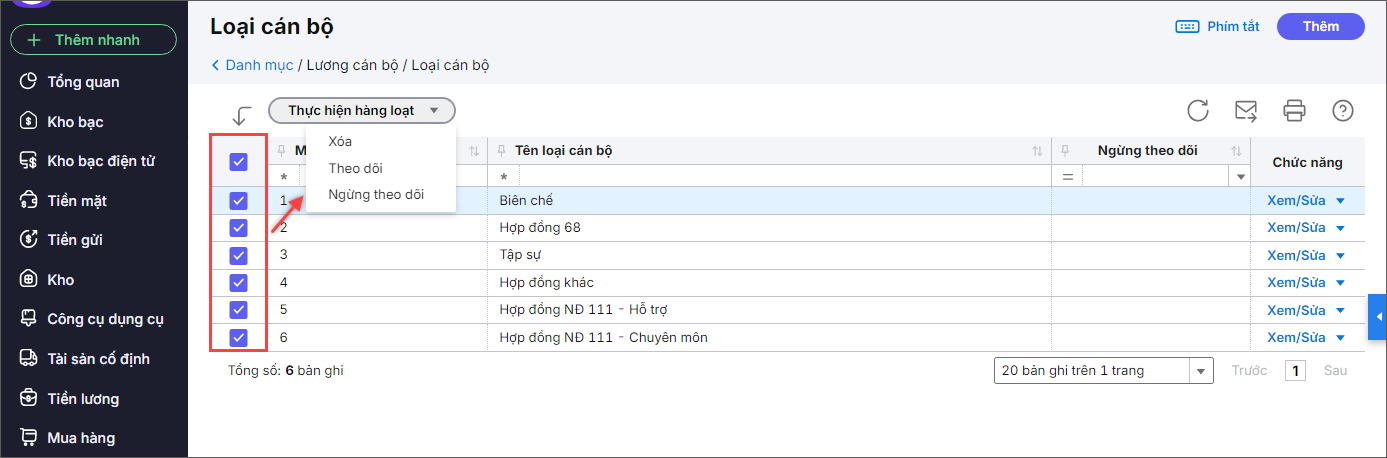Click the refresh data icon

click(x=1198, y=110)
